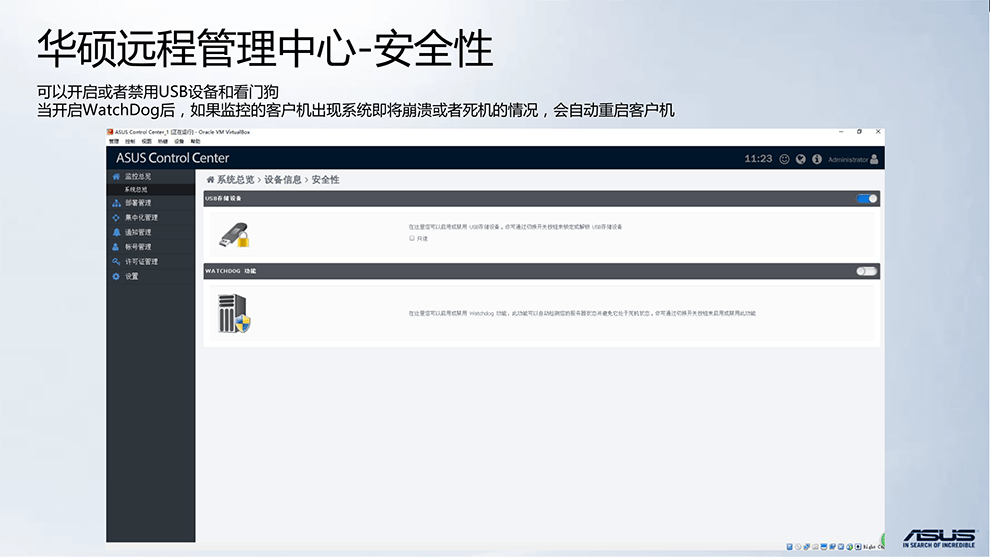This screenshot has width=990, height=557.
Task: Click the USB drive with padlock image
Action: pyautogui.click(x=234, y=235)
